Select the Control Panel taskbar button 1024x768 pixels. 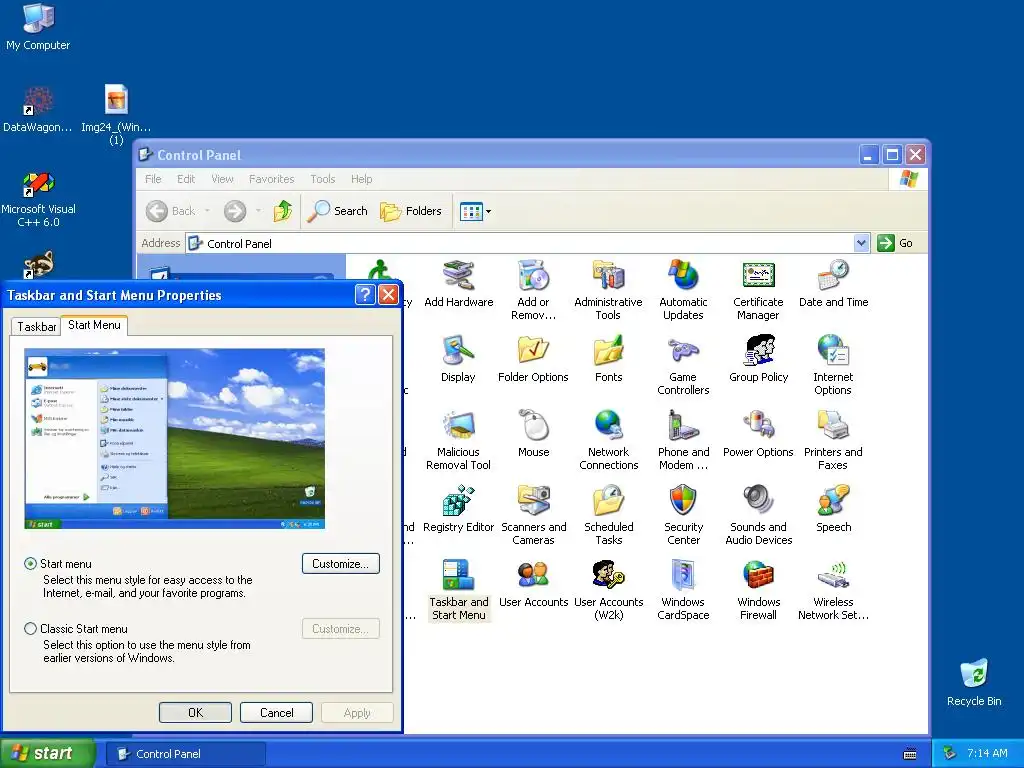point(185,754)
